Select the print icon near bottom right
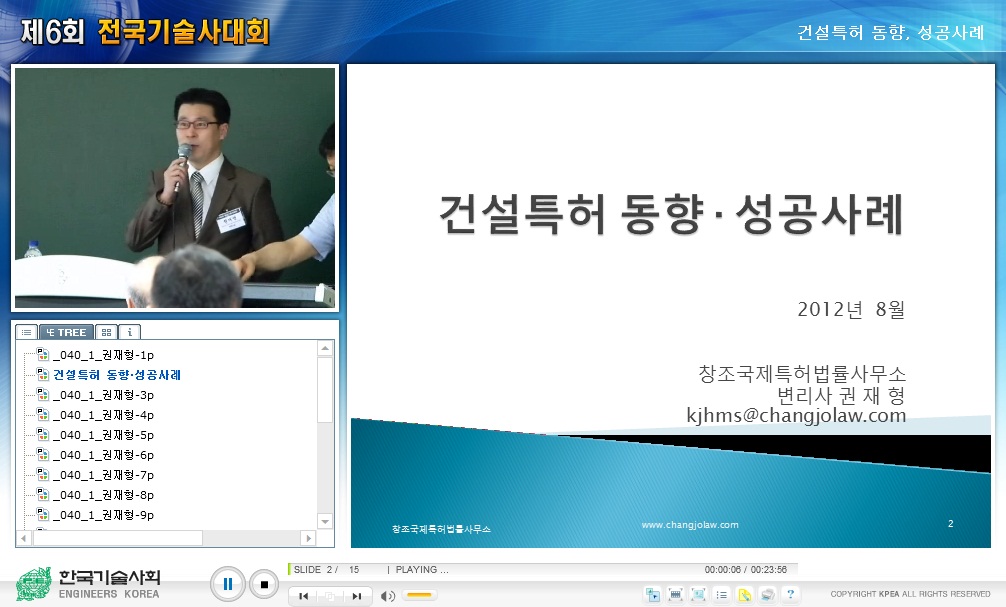 [766, 595]
